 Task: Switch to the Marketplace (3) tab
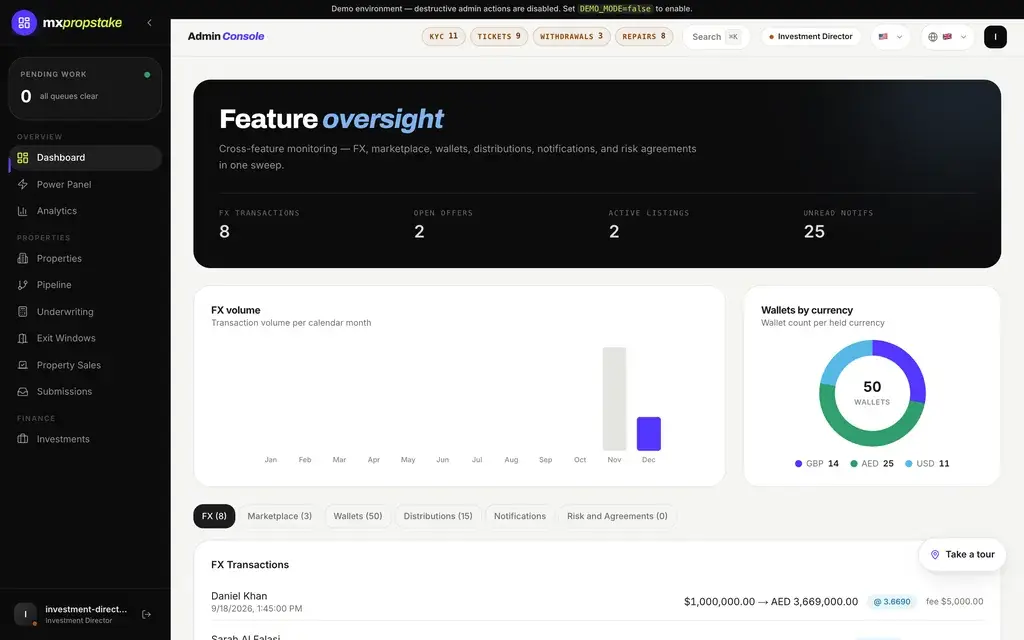tap(280, 516)
